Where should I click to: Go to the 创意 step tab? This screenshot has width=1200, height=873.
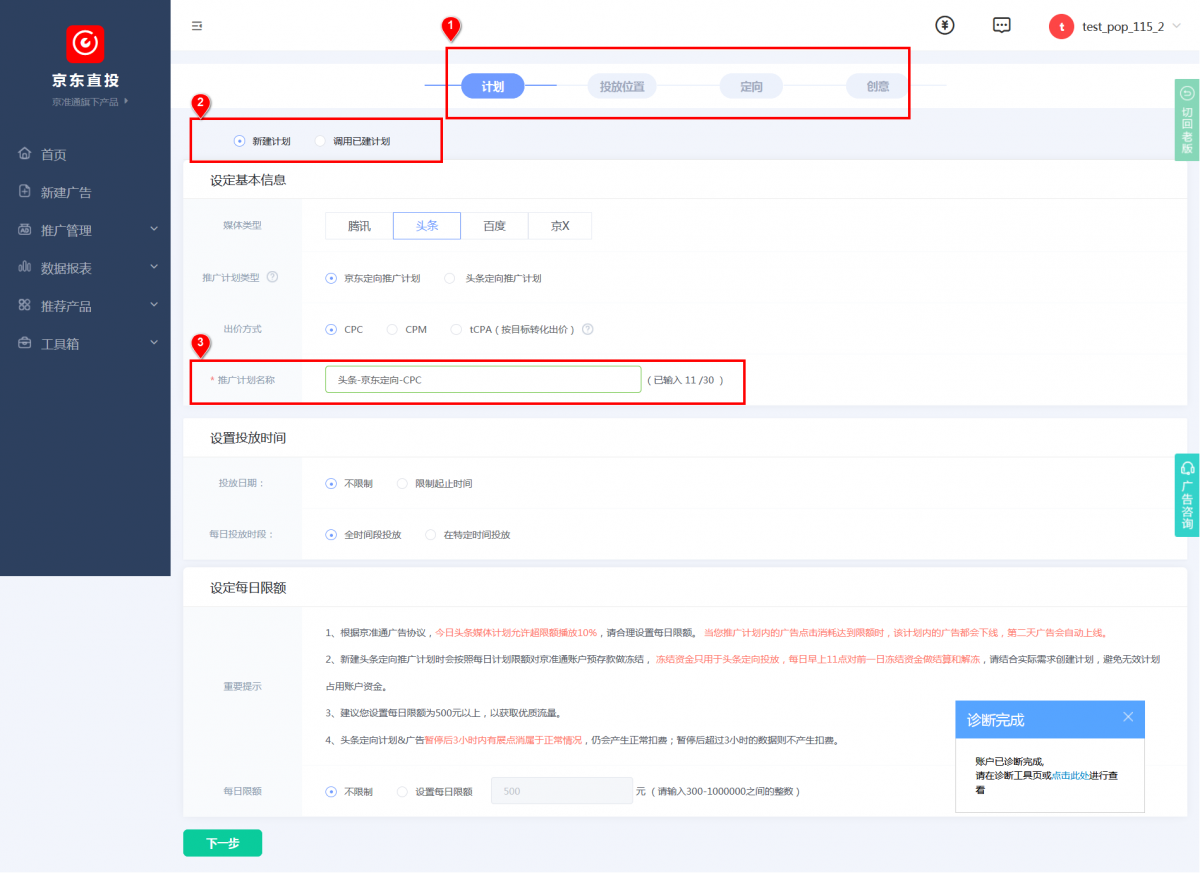[878, 86]
